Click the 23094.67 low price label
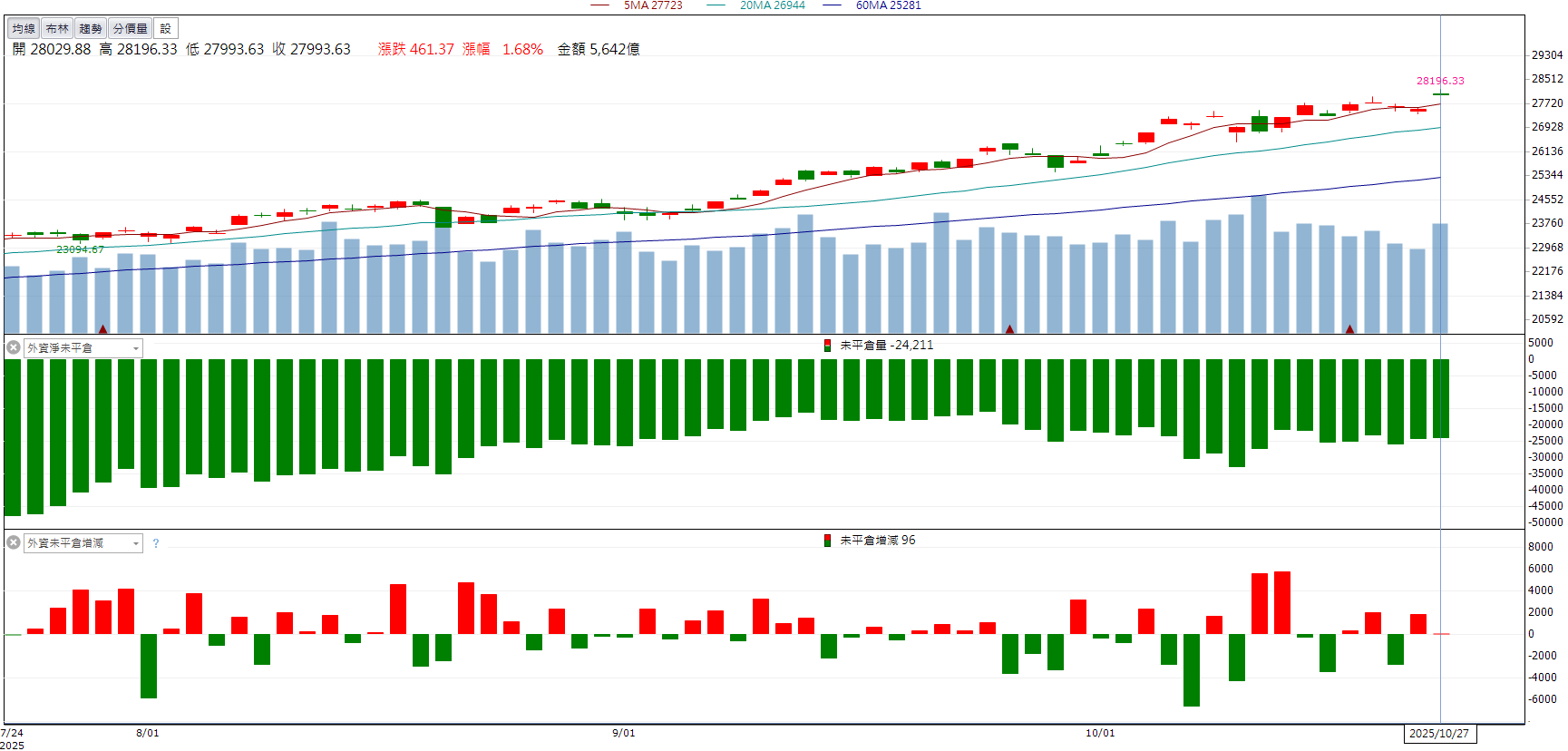Screen dimensions: 1568x751 click(x=80, y=249)
